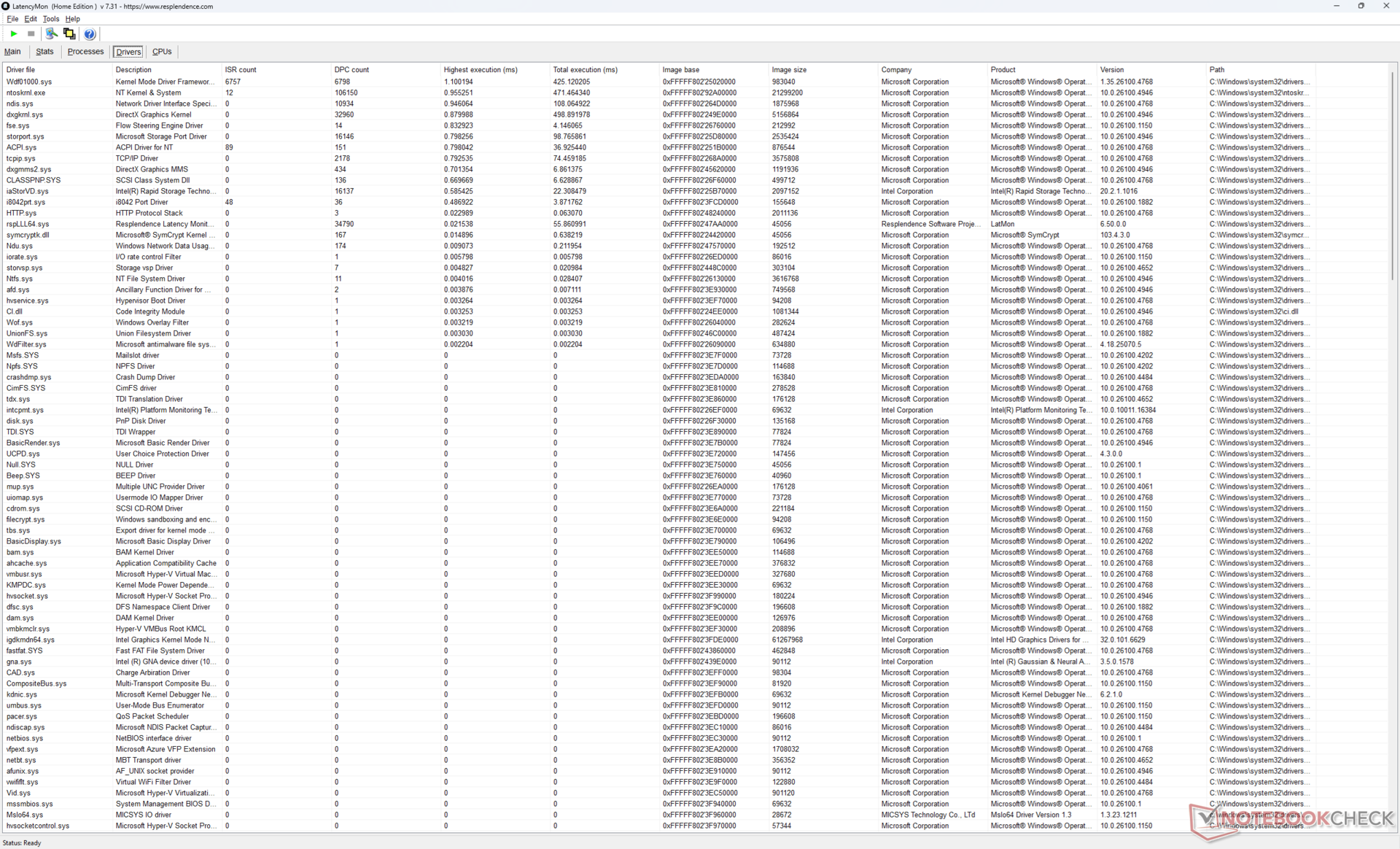Sort list by DPC count column header
The height and width of the screenshot is (849, 1400).
click(351, 70)
